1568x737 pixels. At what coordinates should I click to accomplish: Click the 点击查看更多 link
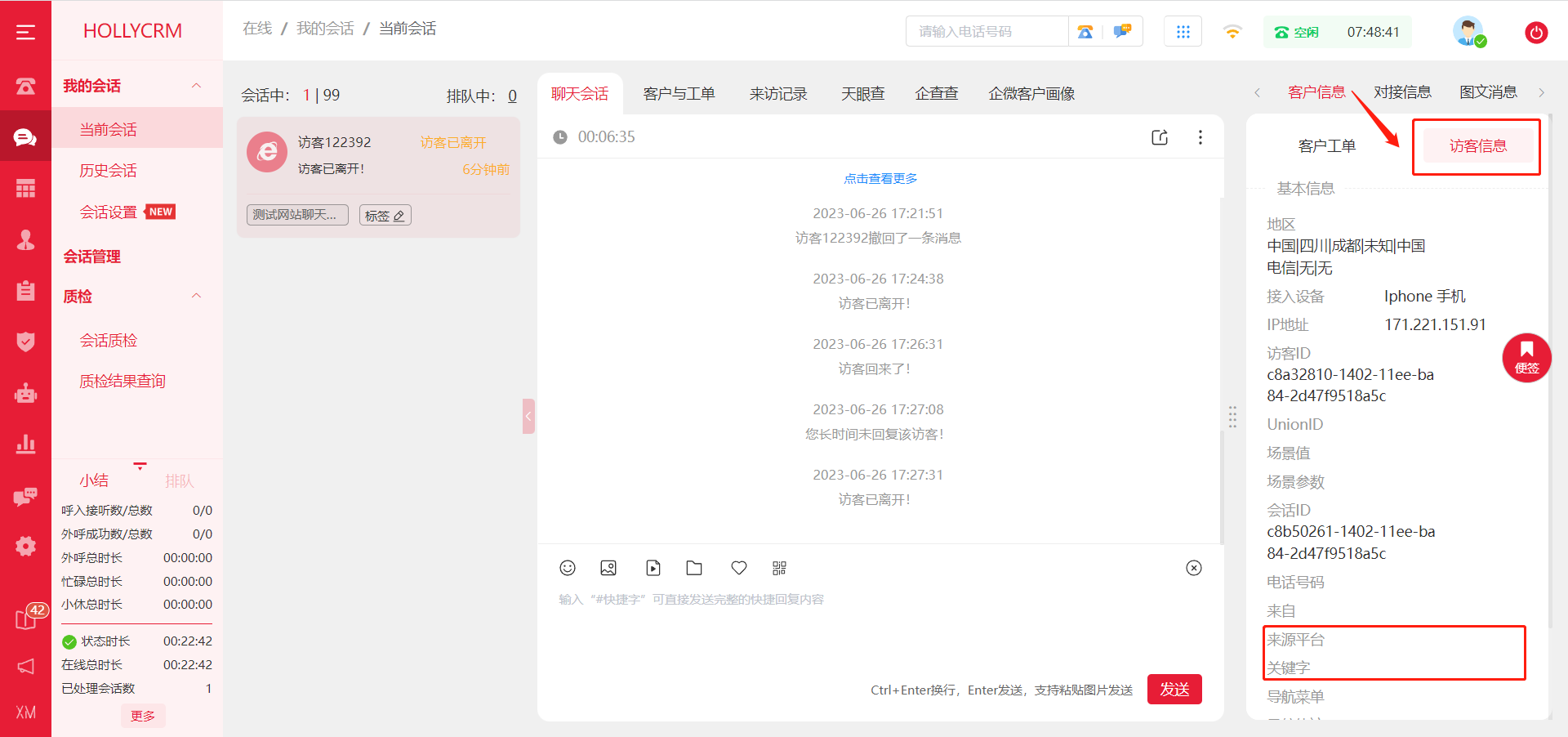coord(880,178)
